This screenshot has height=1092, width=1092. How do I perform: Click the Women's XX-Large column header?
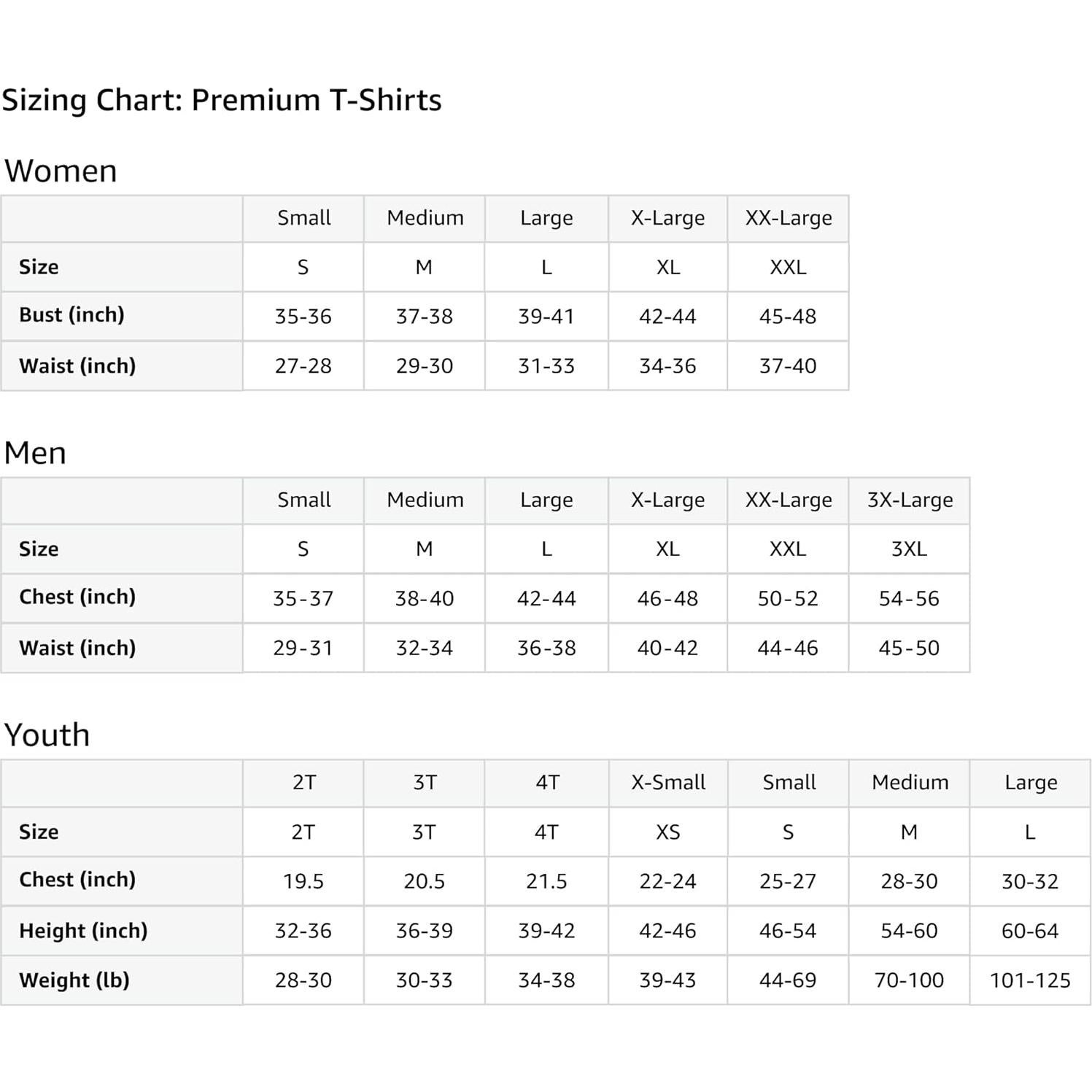point(788,218)
